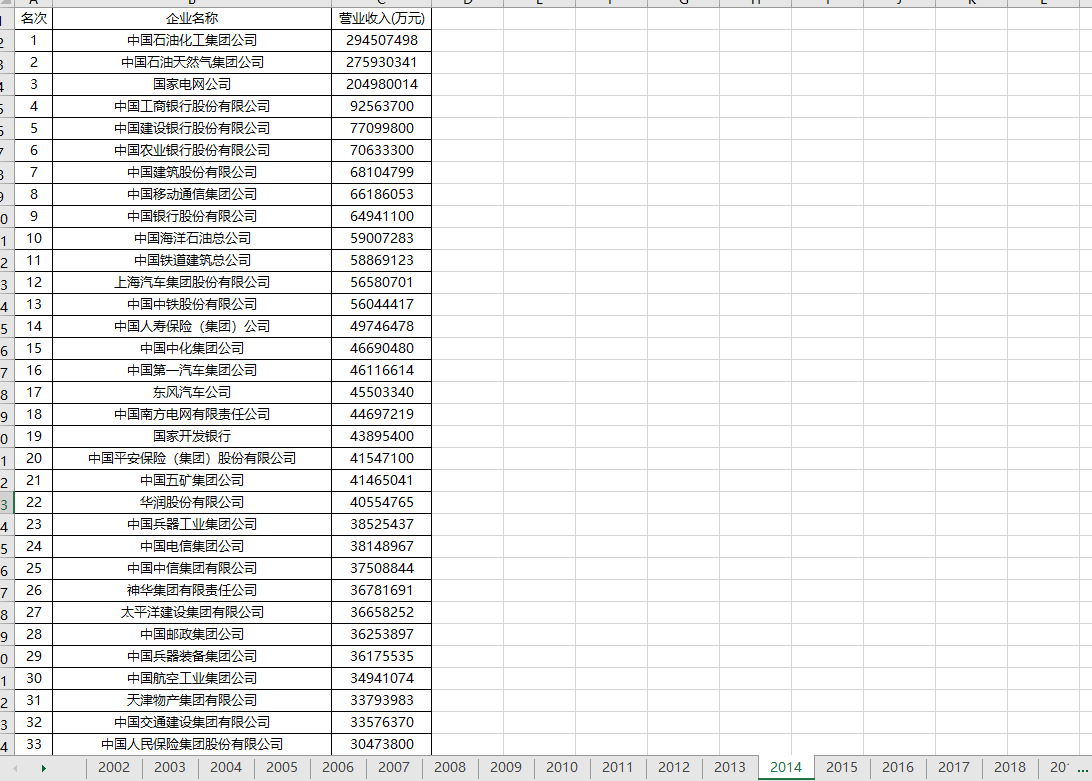Activate the 2010 sheet tab
This screenshot has height=781, width=1092.
[x=562, y=767]
